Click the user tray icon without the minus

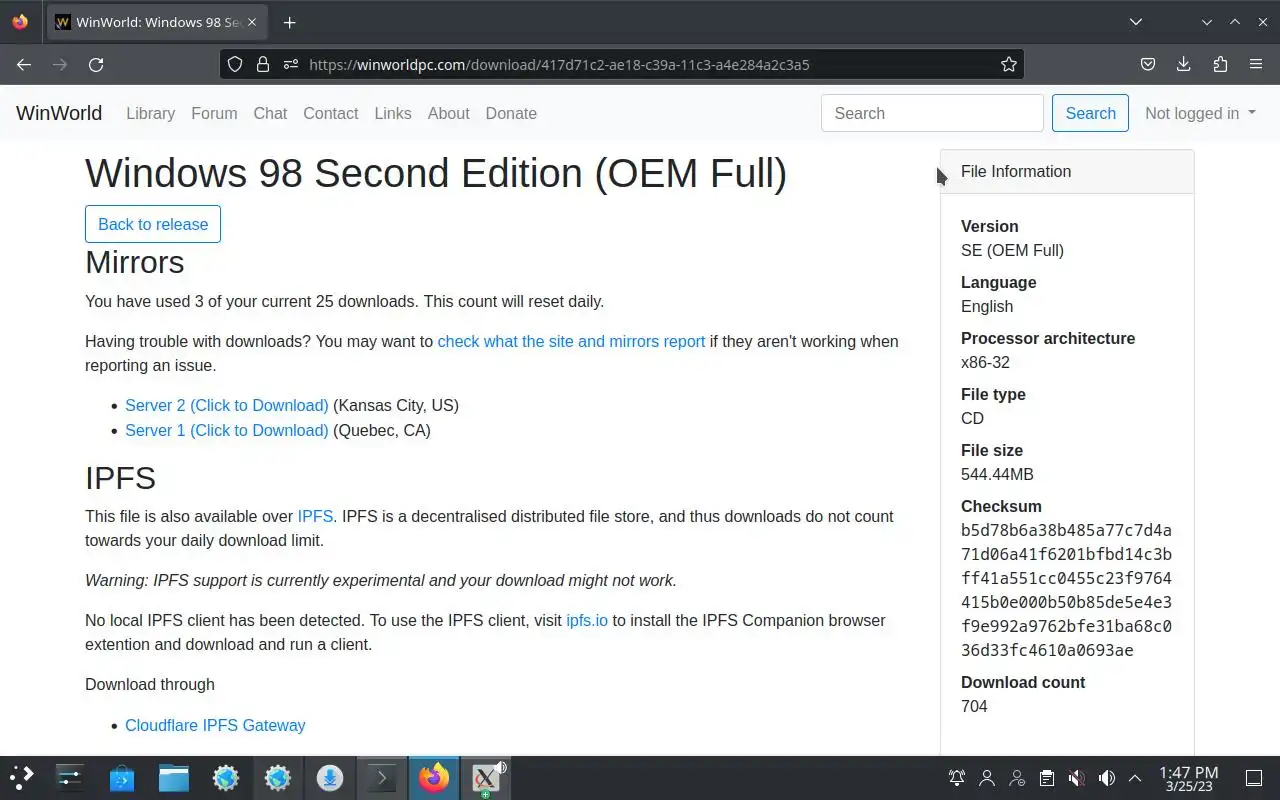point(987,778)
